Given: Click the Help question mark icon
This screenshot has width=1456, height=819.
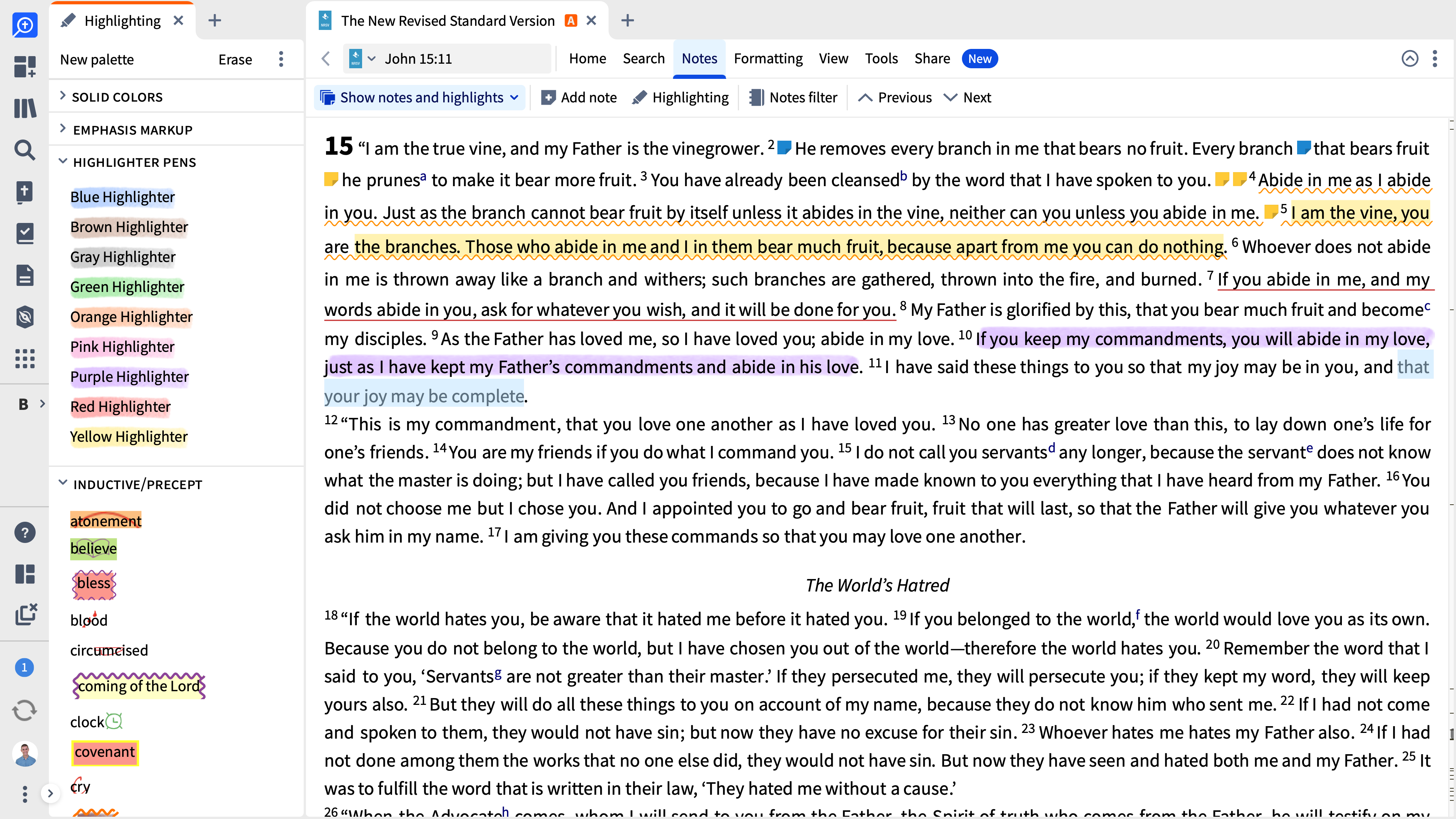Looking at the screenshot, I should point(24,532).
